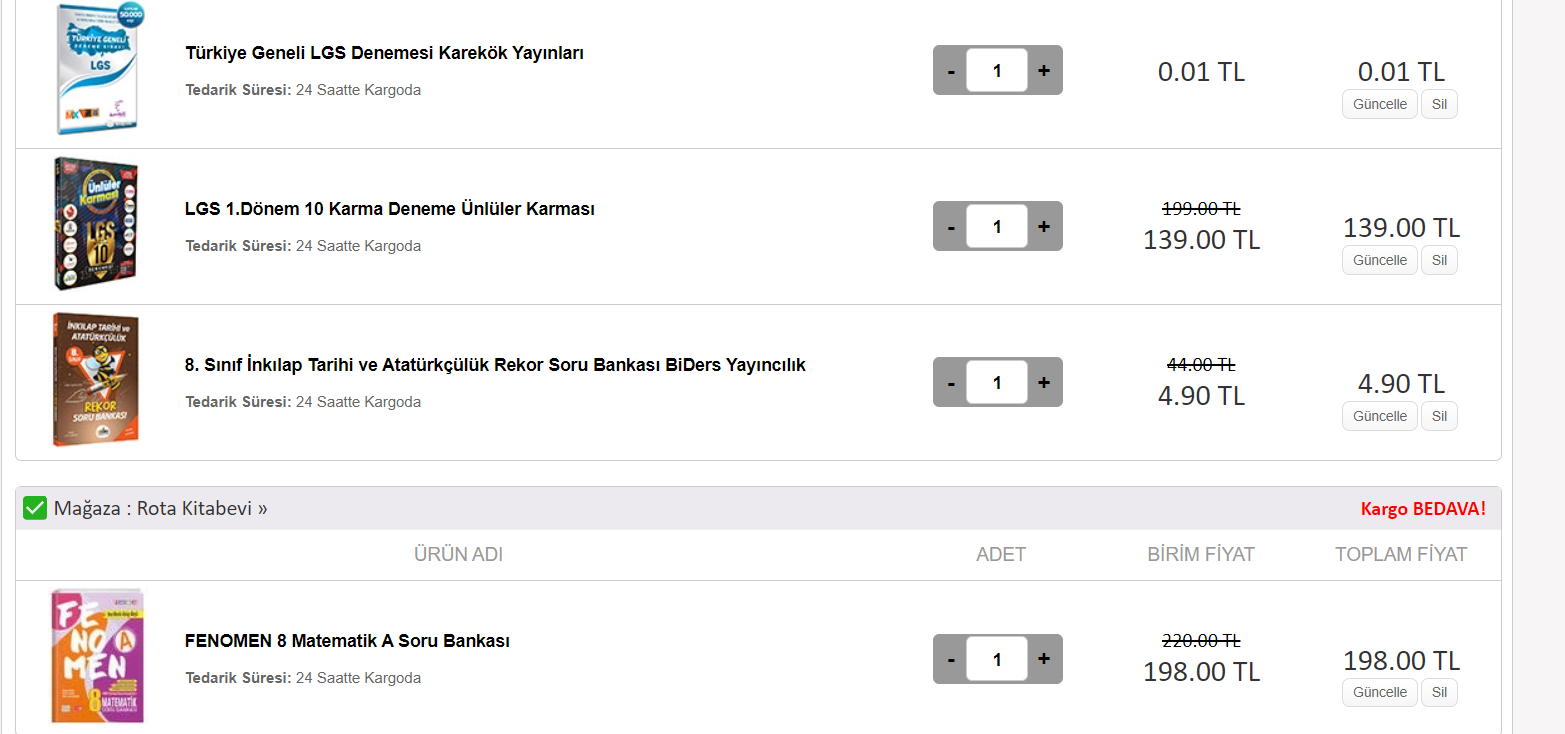Decrease quantity of İnkılap Tarihi Soru Bankası
Image resolution: width=1565 pixels, height=734 pixels.
tap(951, 383)
